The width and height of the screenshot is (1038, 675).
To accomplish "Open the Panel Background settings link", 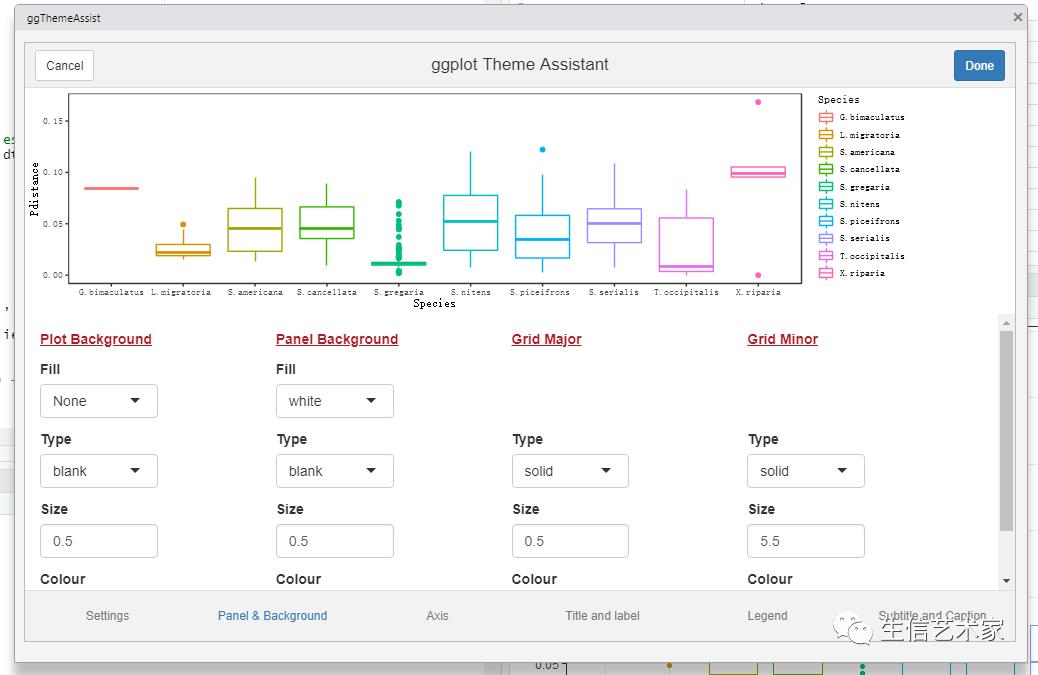I will pyautogui.click(x=336, y=339).
